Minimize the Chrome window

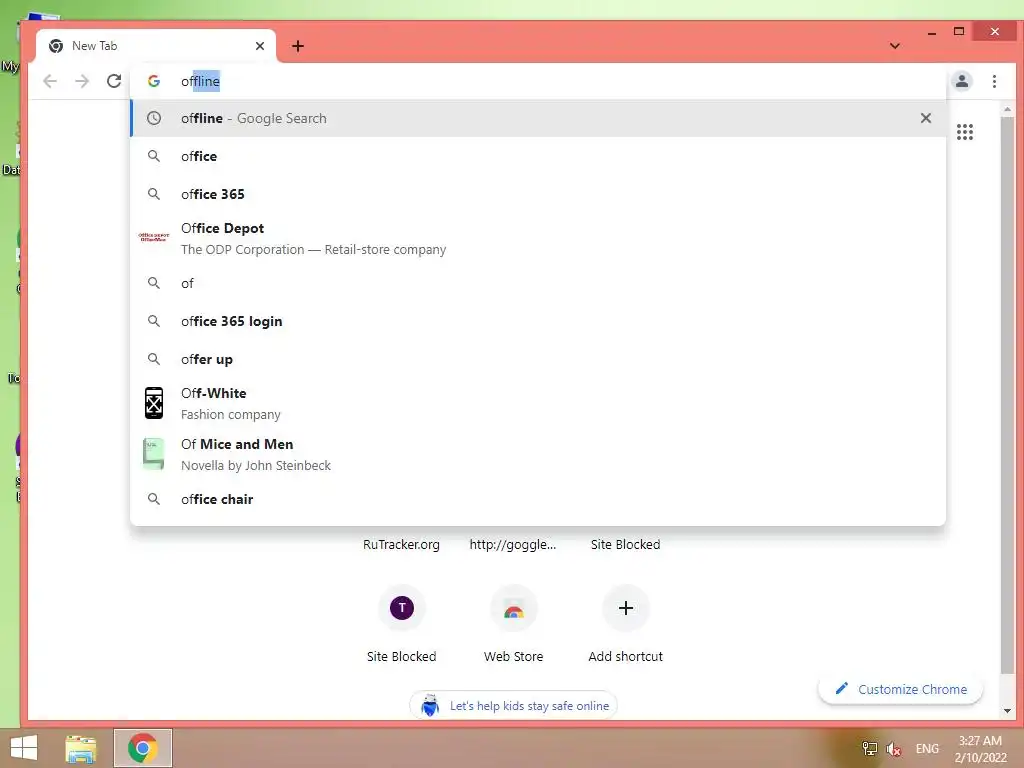coord(932,32)
